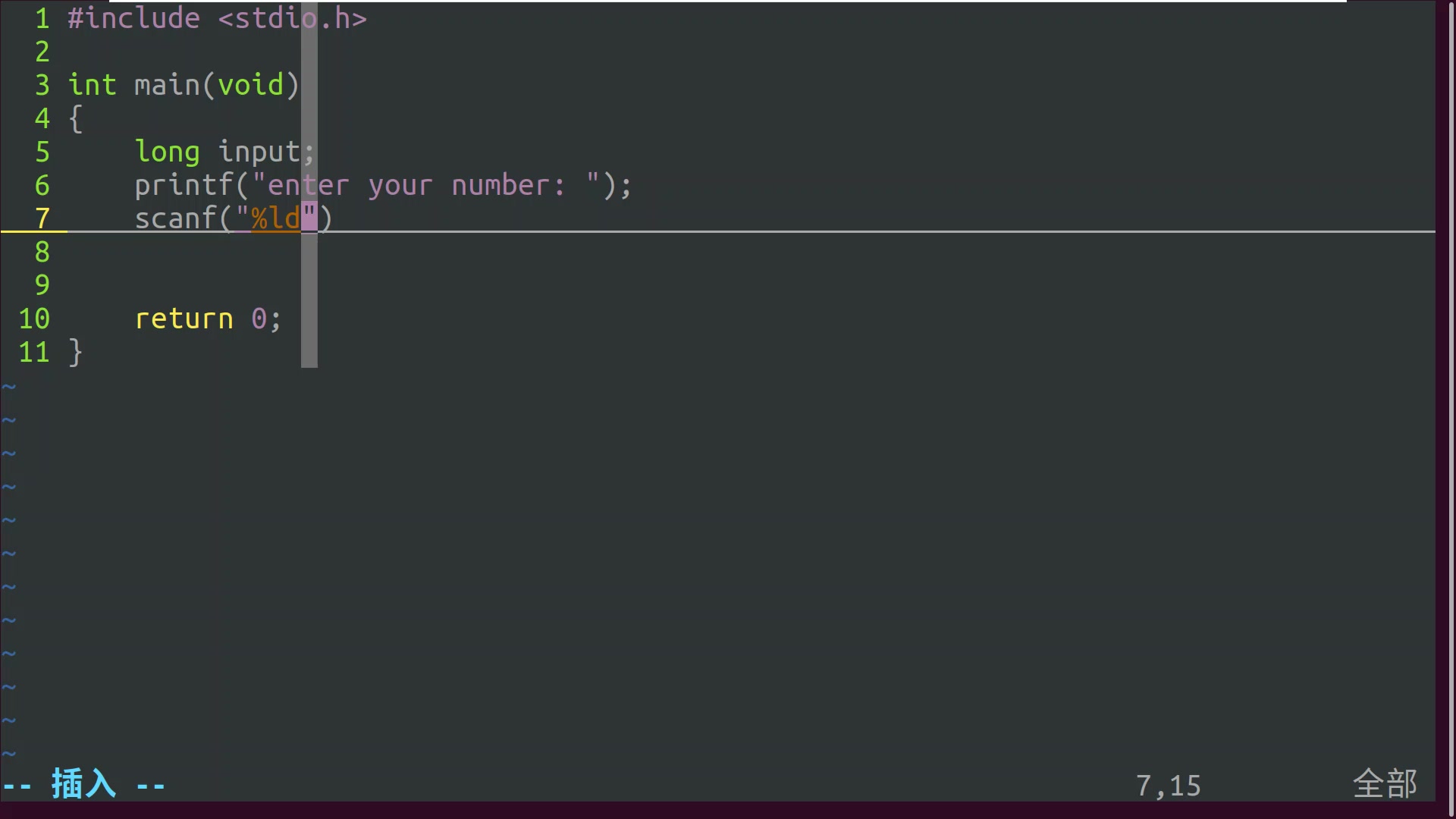This screenshot has height=819, width=1456.
Task: Click line number 9 in the gutter
Action: click(x=42, y=285)
